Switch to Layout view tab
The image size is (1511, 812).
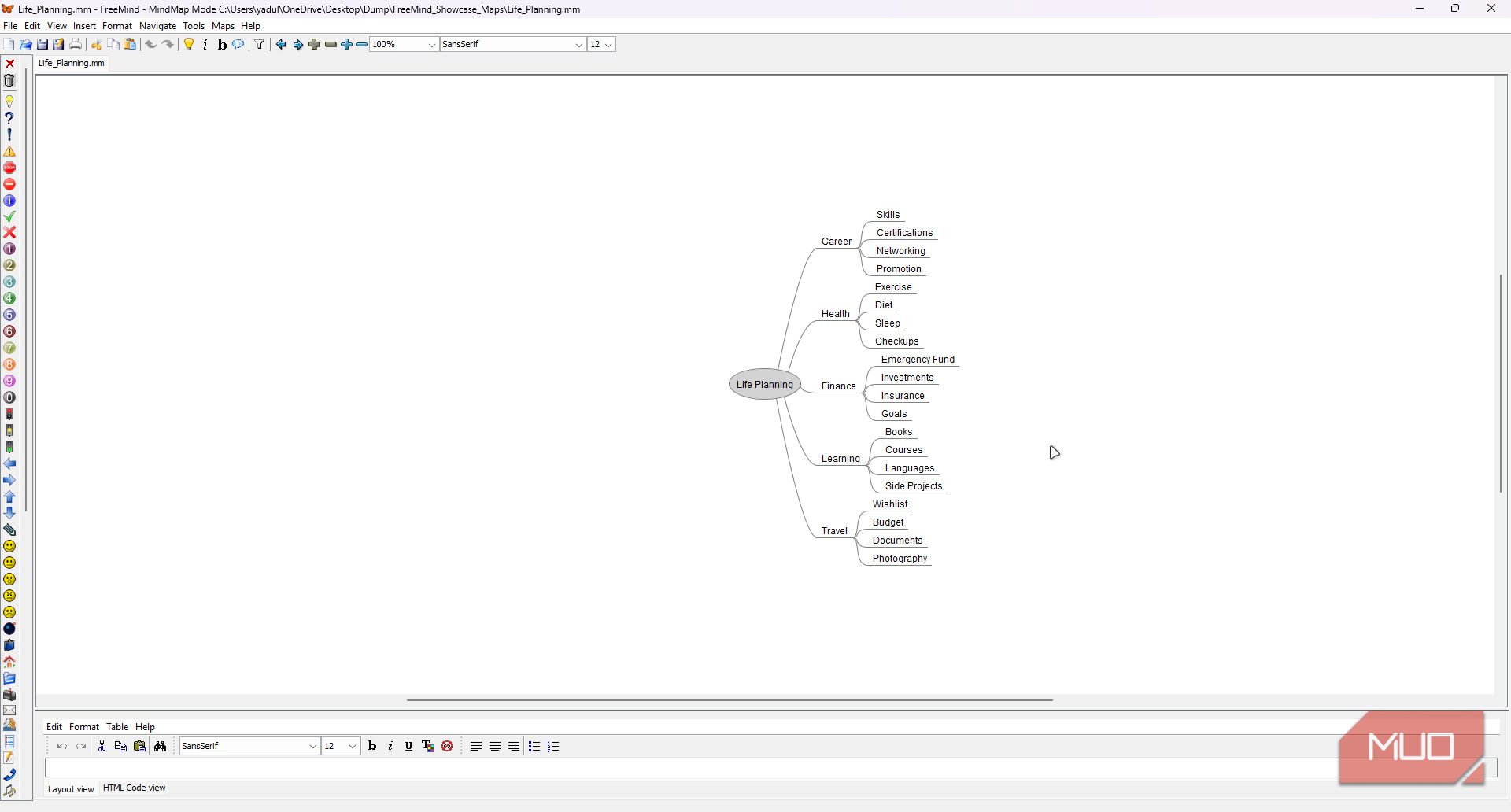tap(71, 789)
